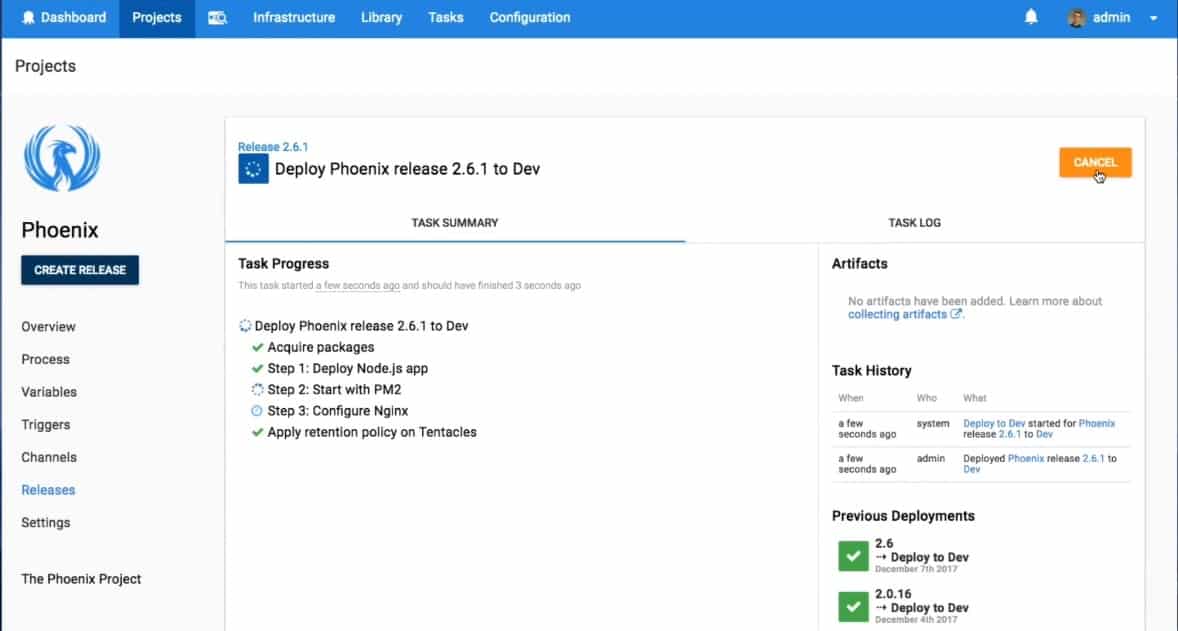Viewport: 1178px width, 631px height.
Task: Click the retention policy green checkmark
Action: coord(258,432)
